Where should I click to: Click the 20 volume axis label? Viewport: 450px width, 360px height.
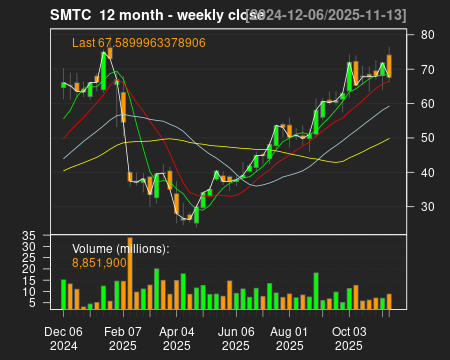[x=29, y=269]
